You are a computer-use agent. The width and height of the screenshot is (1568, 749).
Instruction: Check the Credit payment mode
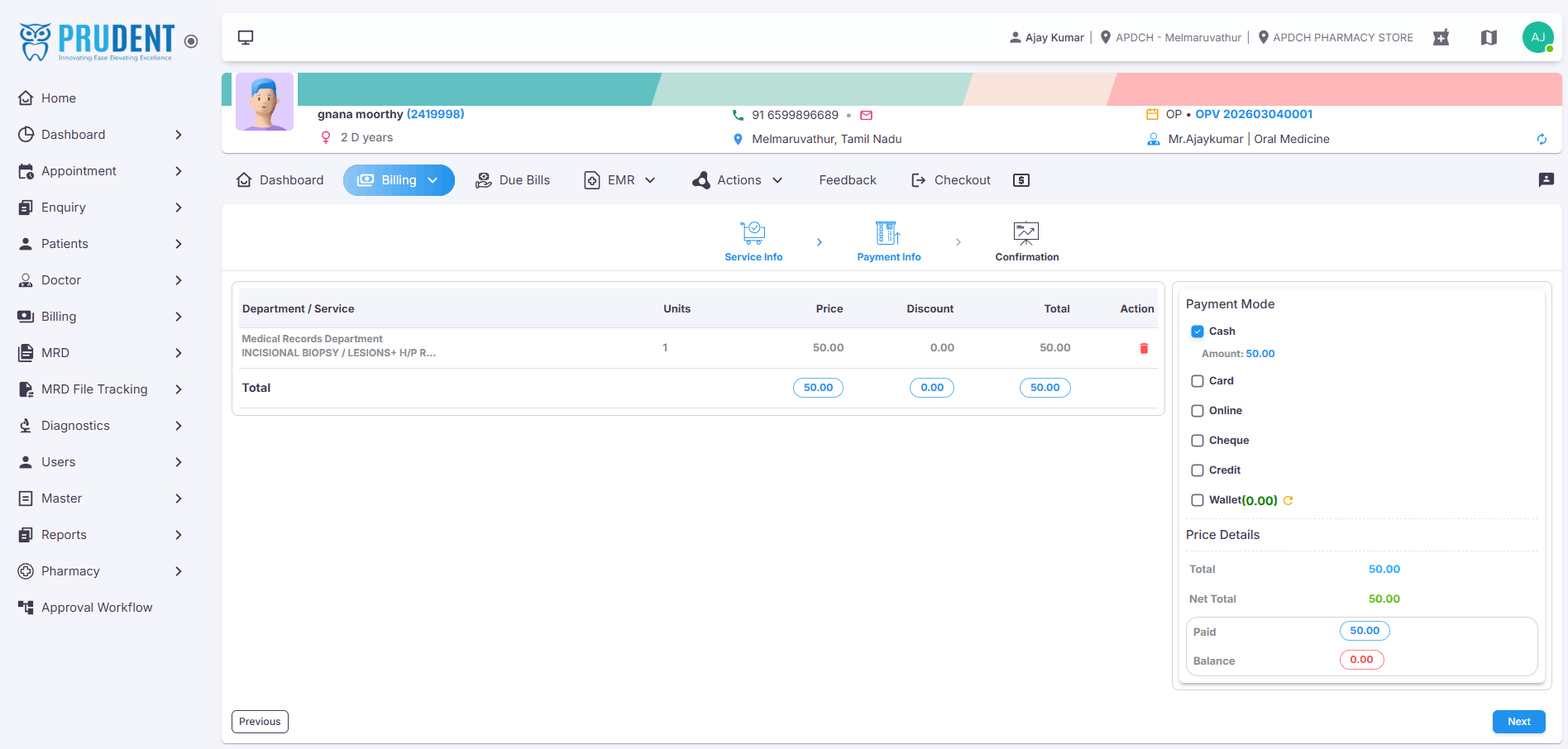point(1198,470)
